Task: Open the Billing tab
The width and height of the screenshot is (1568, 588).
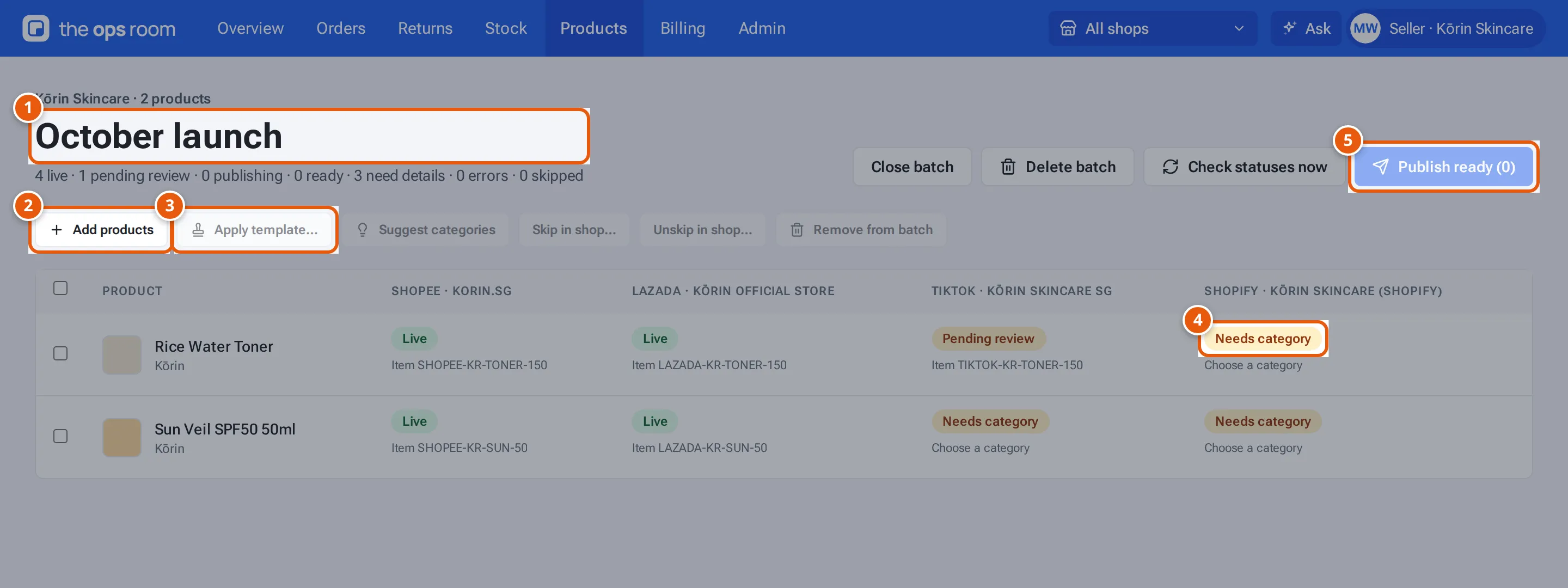Action: (683, 28)
